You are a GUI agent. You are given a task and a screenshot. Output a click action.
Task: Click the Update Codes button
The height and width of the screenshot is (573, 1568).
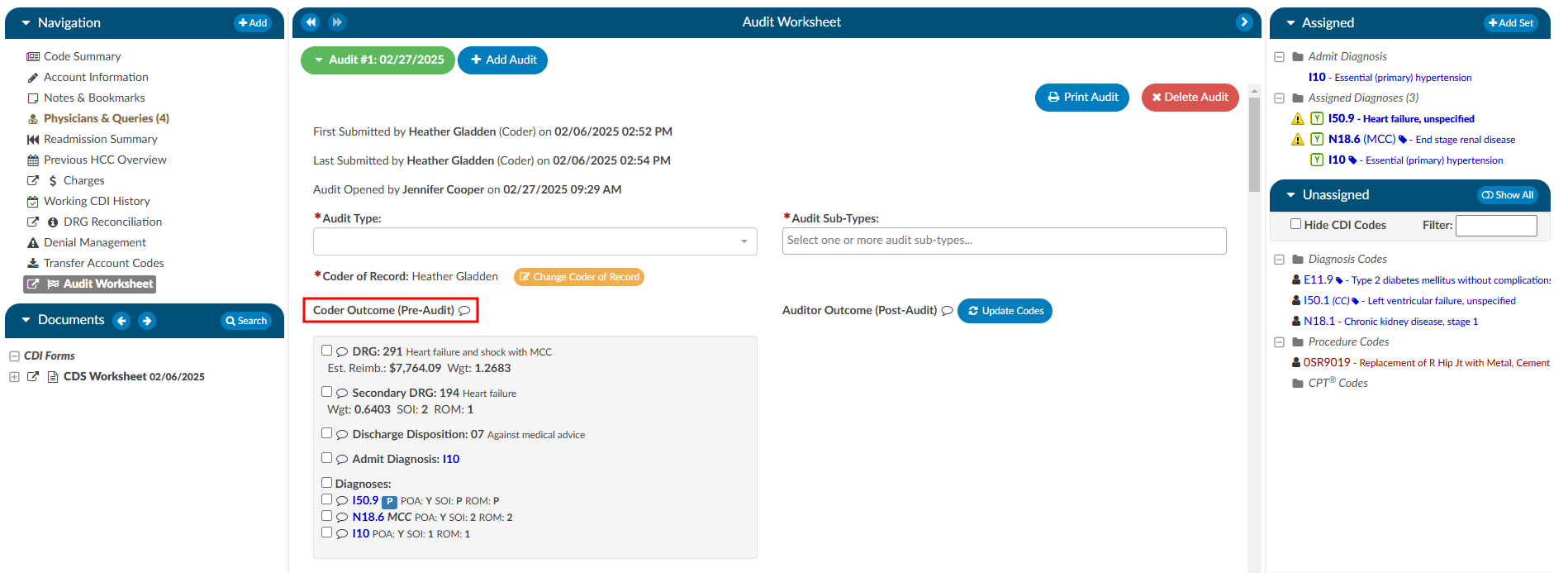(1005, 311)
